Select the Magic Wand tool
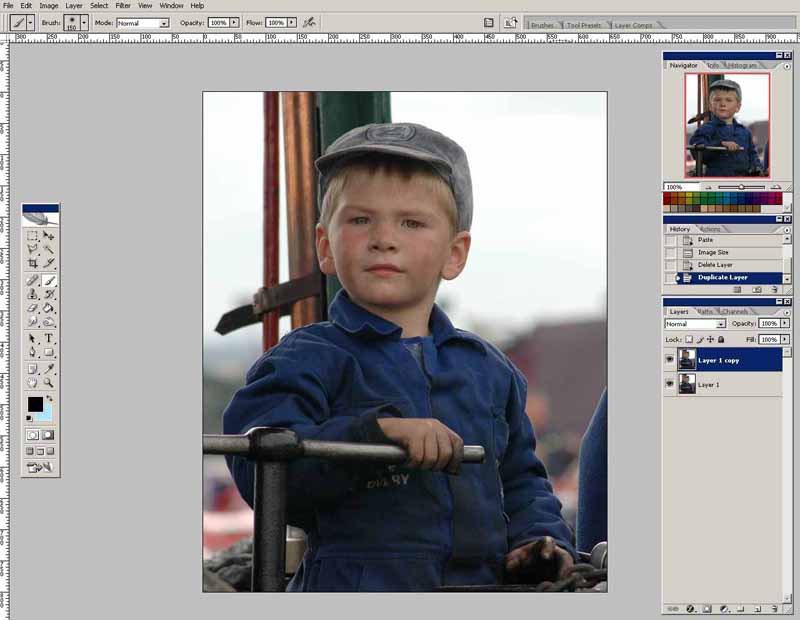This screenshot has height=620, width=800. [x=48, y=249]
